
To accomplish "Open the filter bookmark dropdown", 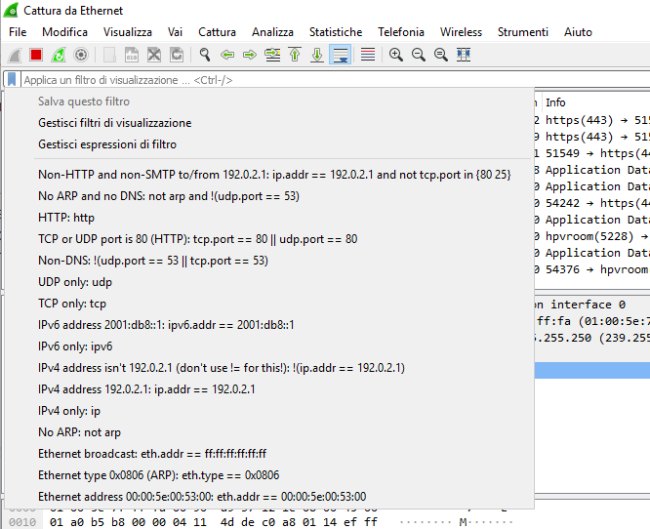I will coord(12,79).
